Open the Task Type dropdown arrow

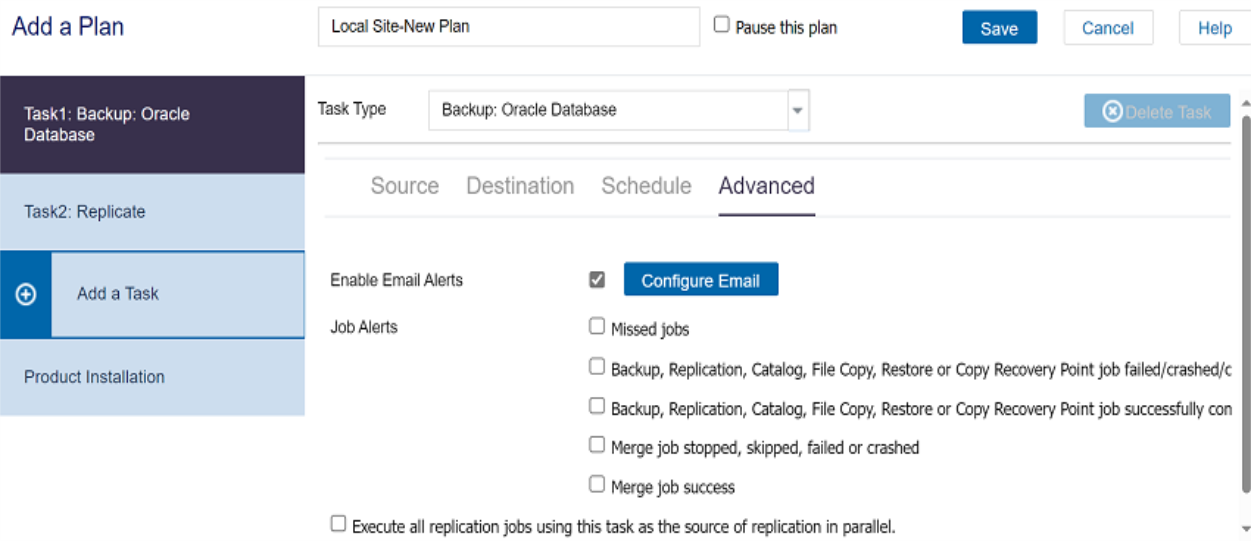click(798, 110)
